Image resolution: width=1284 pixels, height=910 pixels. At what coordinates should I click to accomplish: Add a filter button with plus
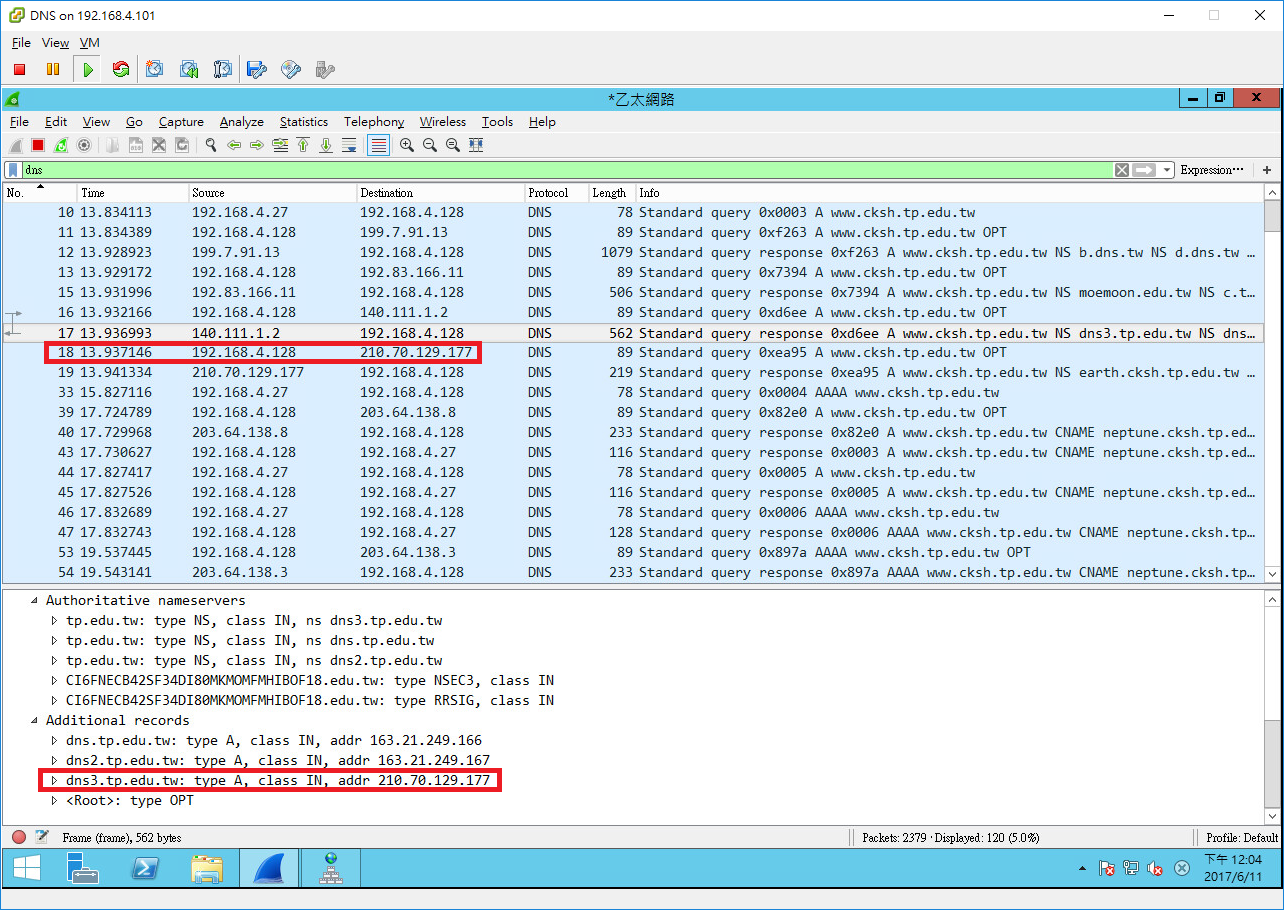click(1267, 170)
